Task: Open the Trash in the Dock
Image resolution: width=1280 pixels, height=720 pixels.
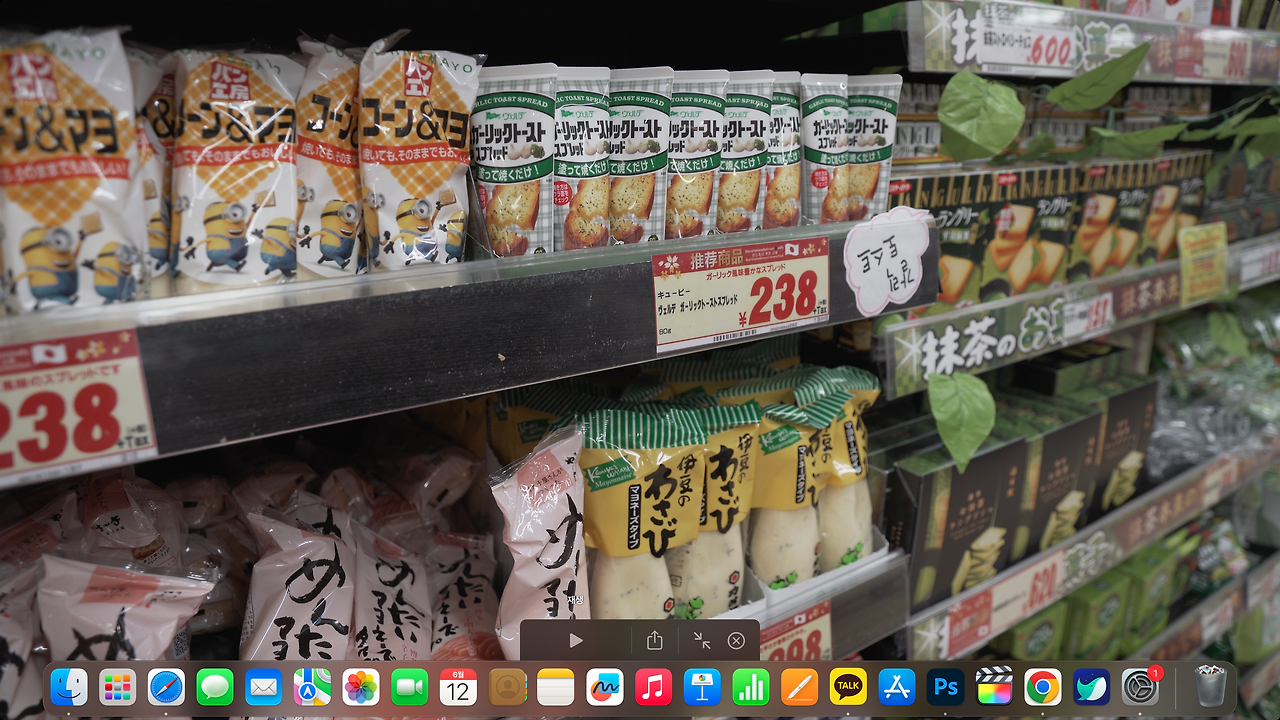Action: point(1210,687)
